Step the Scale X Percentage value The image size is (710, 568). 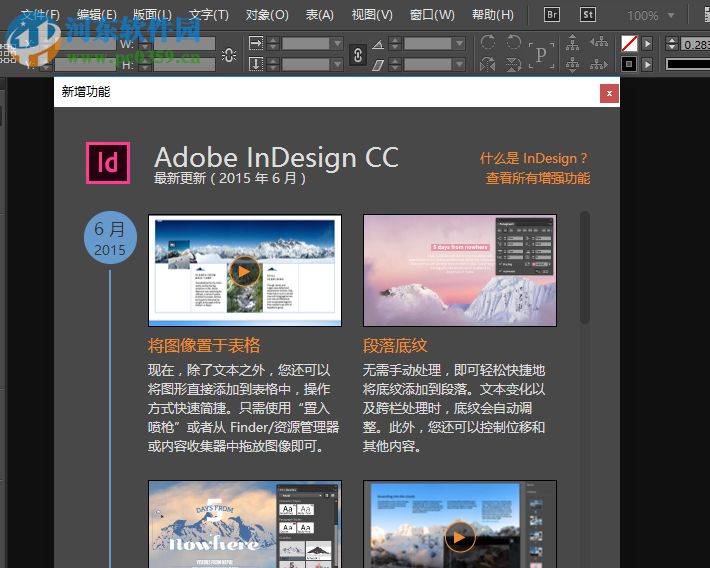tap(273, 43)
